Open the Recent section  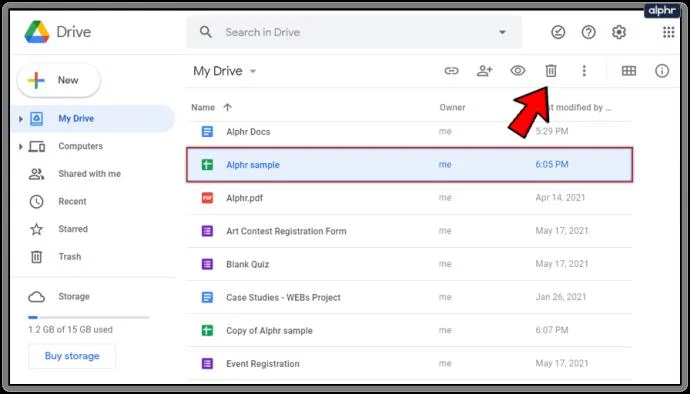click(72, 202)
